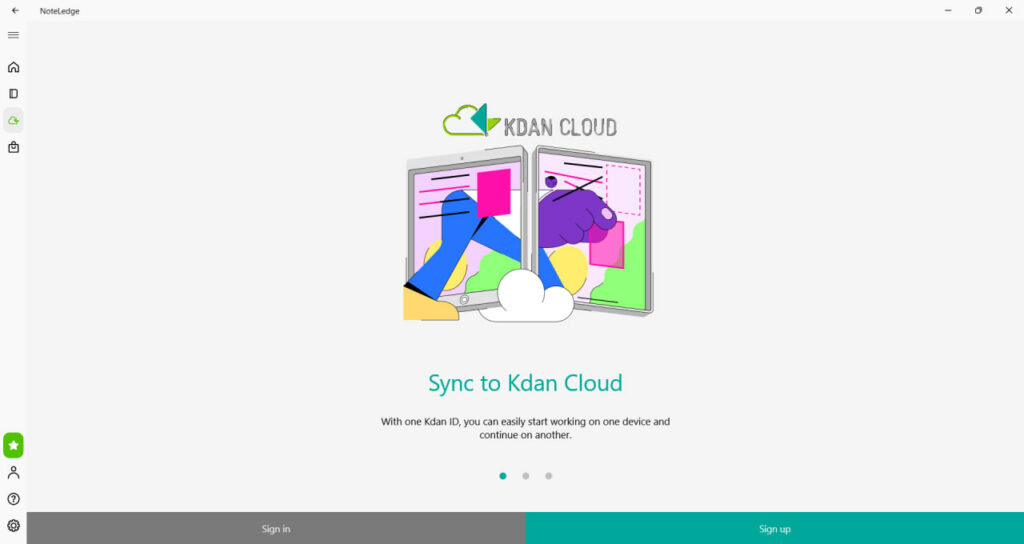Screen dimensions: 1024x544
Task: Click the NoteLedge window title
Action: click(x=59, y=11)
